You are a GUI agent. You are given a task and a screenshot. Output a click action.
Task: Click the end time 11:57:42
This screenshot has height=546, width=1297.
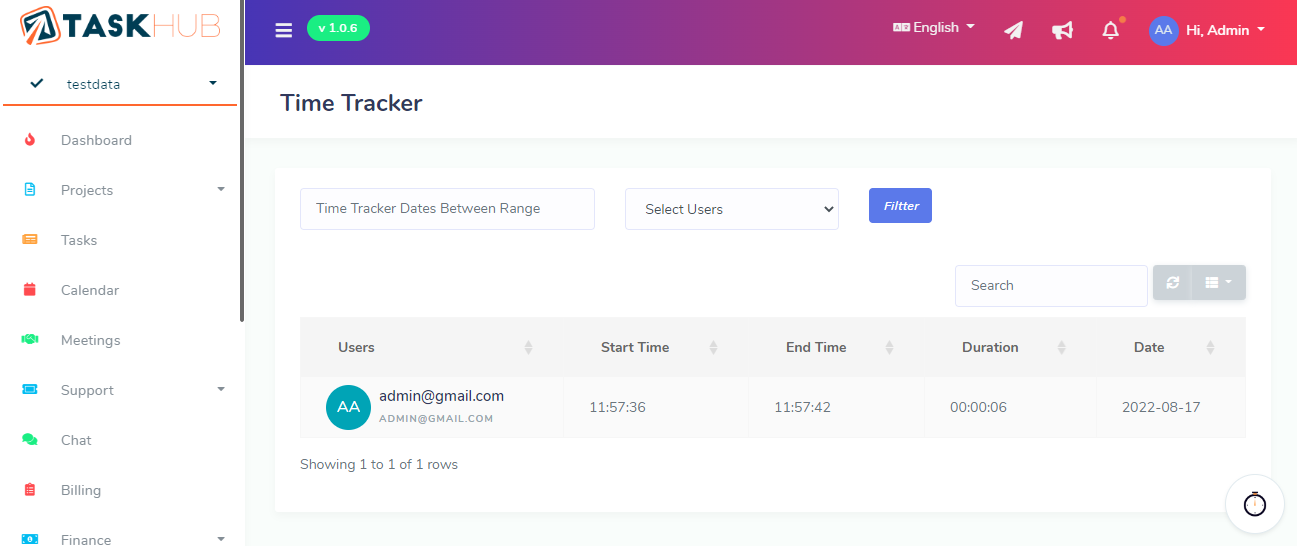point(802,407)
